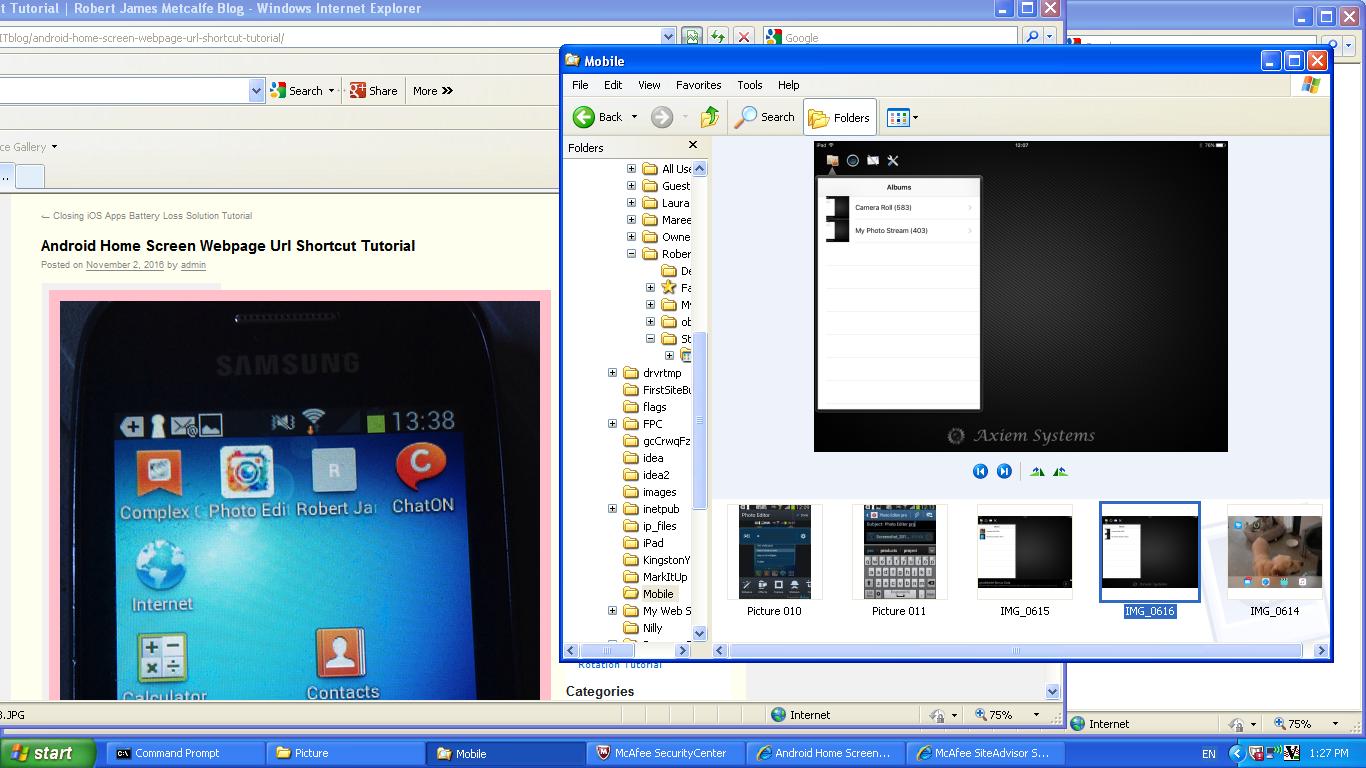Open the Views dropdown in explorer toolbar

902,117
